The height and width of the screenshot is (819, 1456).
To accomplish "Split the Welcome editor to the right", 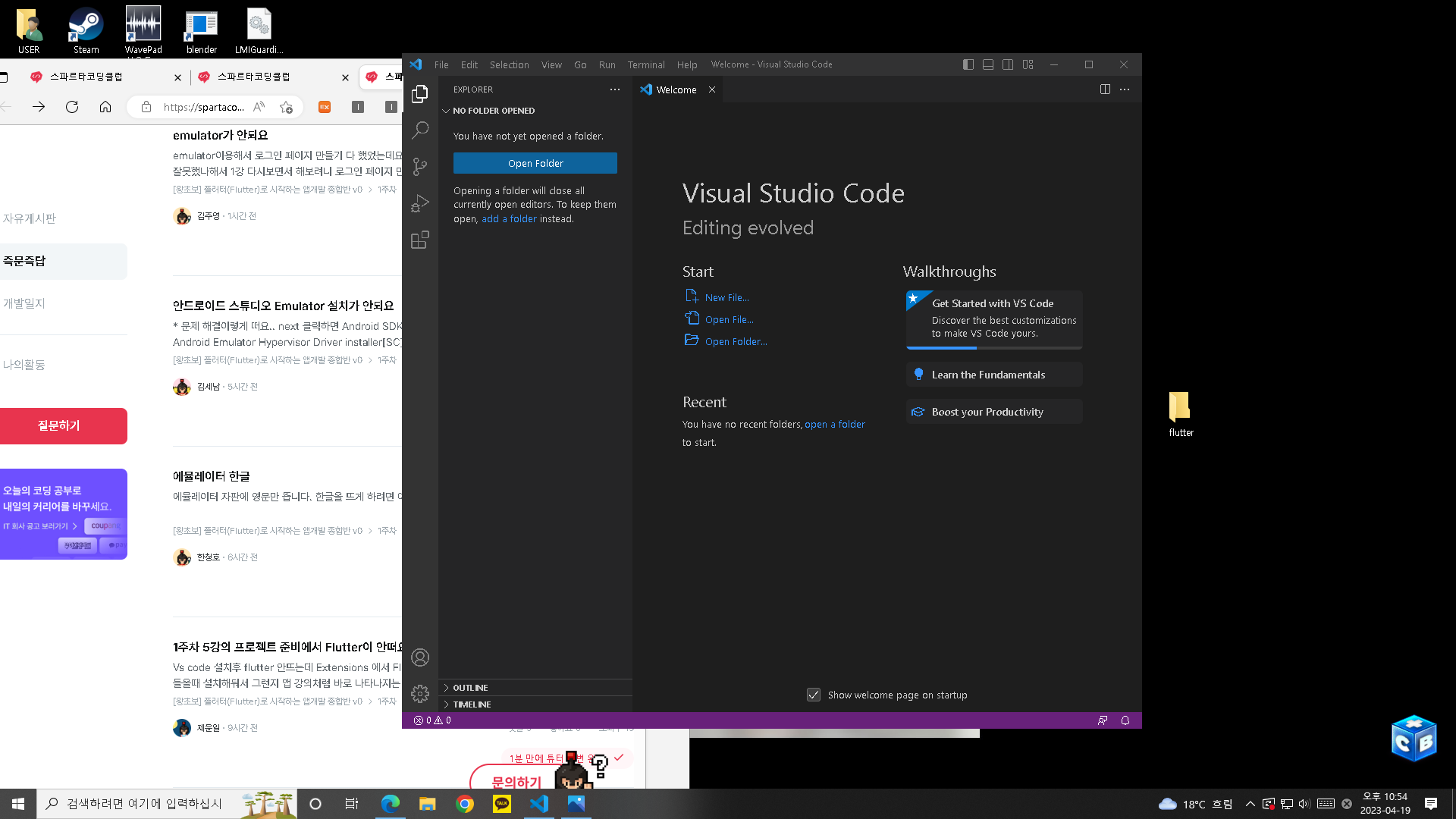I will 1105,89.
